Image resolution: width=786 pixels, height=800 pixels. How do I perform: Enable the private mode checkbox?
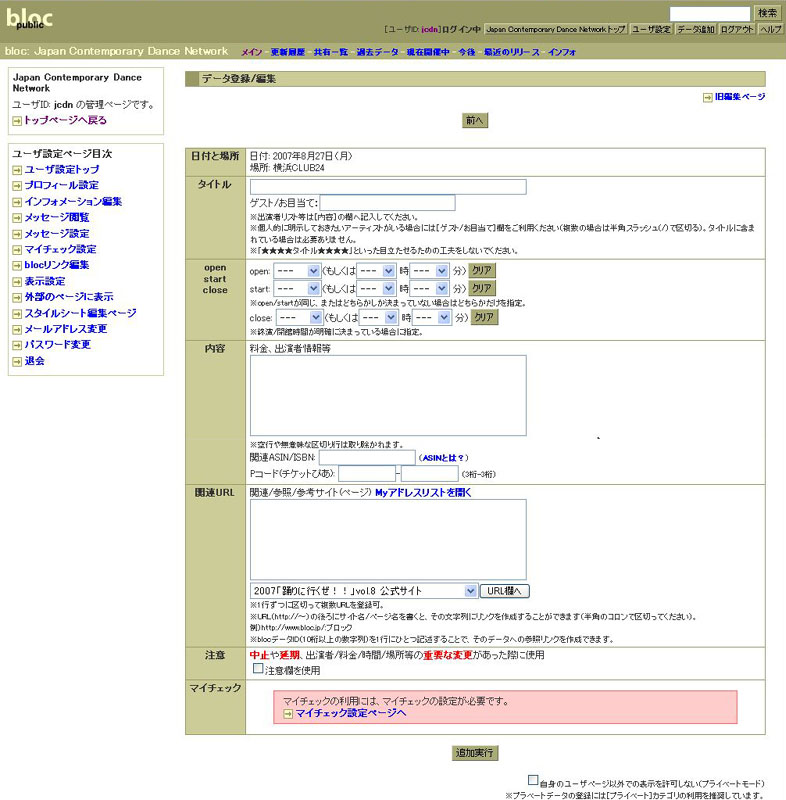(533, 780)
